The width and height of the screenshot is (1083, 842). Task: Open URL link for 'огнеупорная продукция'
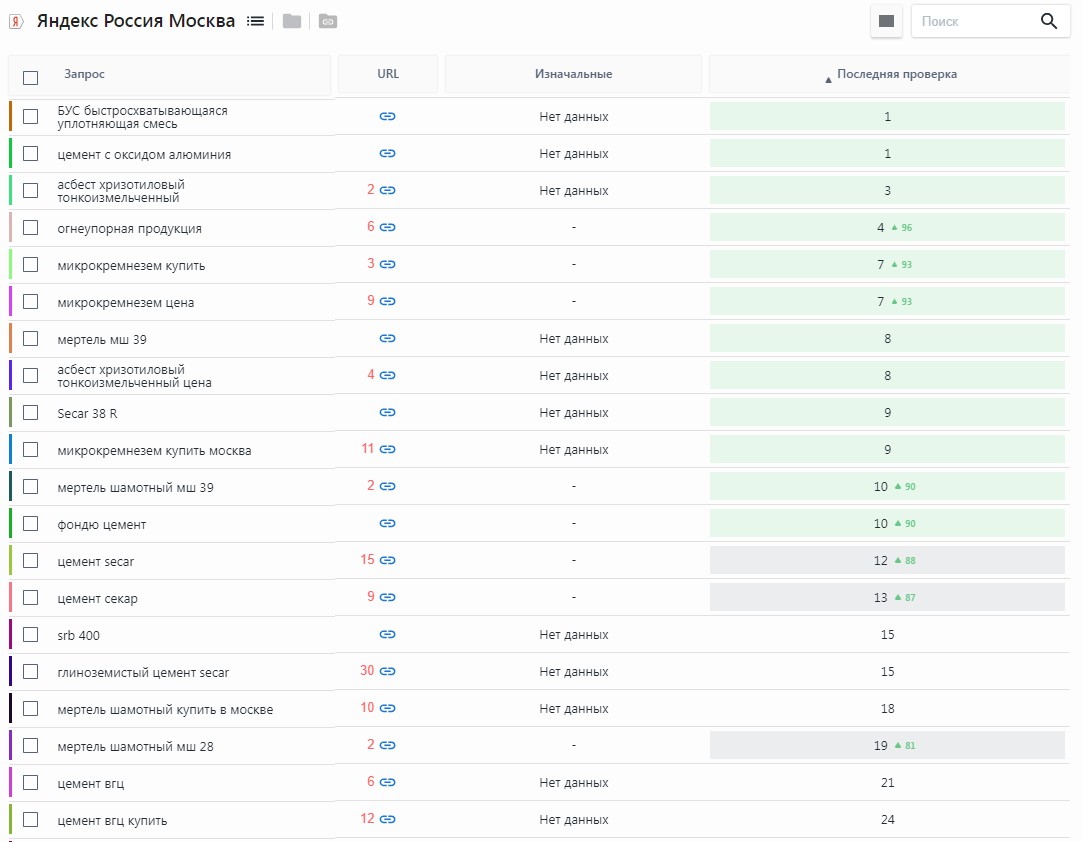(x=388, y=228)
